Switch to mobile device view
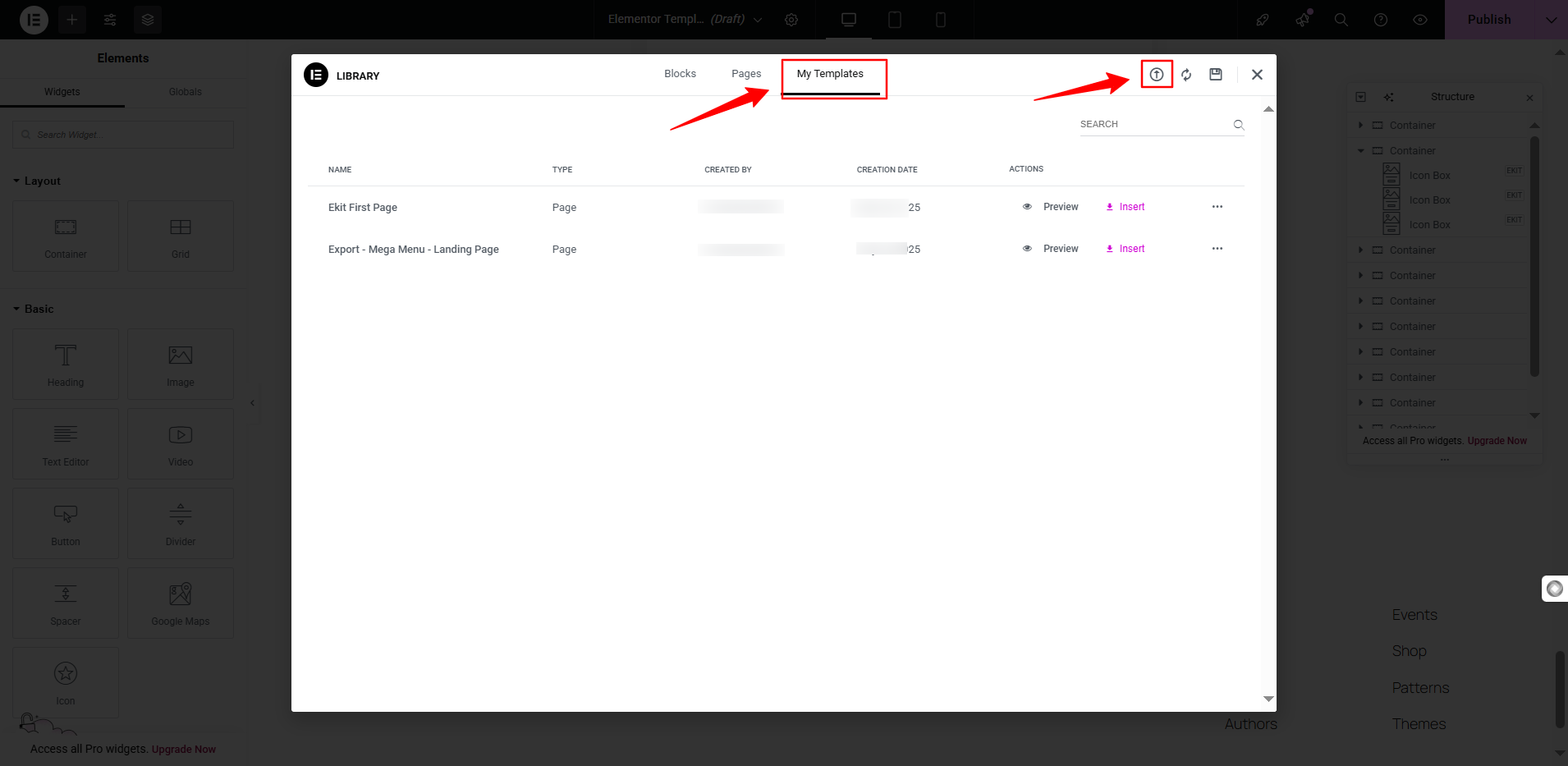The height and width of the screenshot is (766, 1568). (941, 20)
